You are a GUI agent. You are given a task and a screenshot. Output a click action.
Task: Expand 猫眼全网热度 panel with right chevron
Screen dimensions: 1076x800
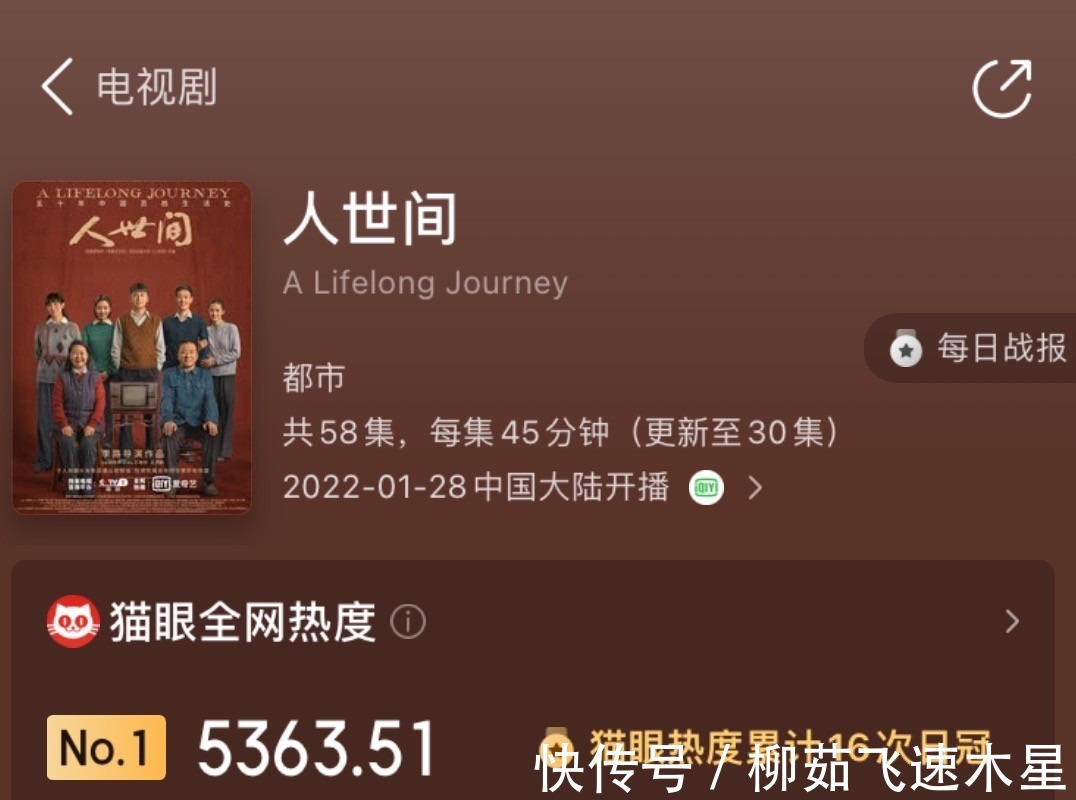[x=1012, y=622]
